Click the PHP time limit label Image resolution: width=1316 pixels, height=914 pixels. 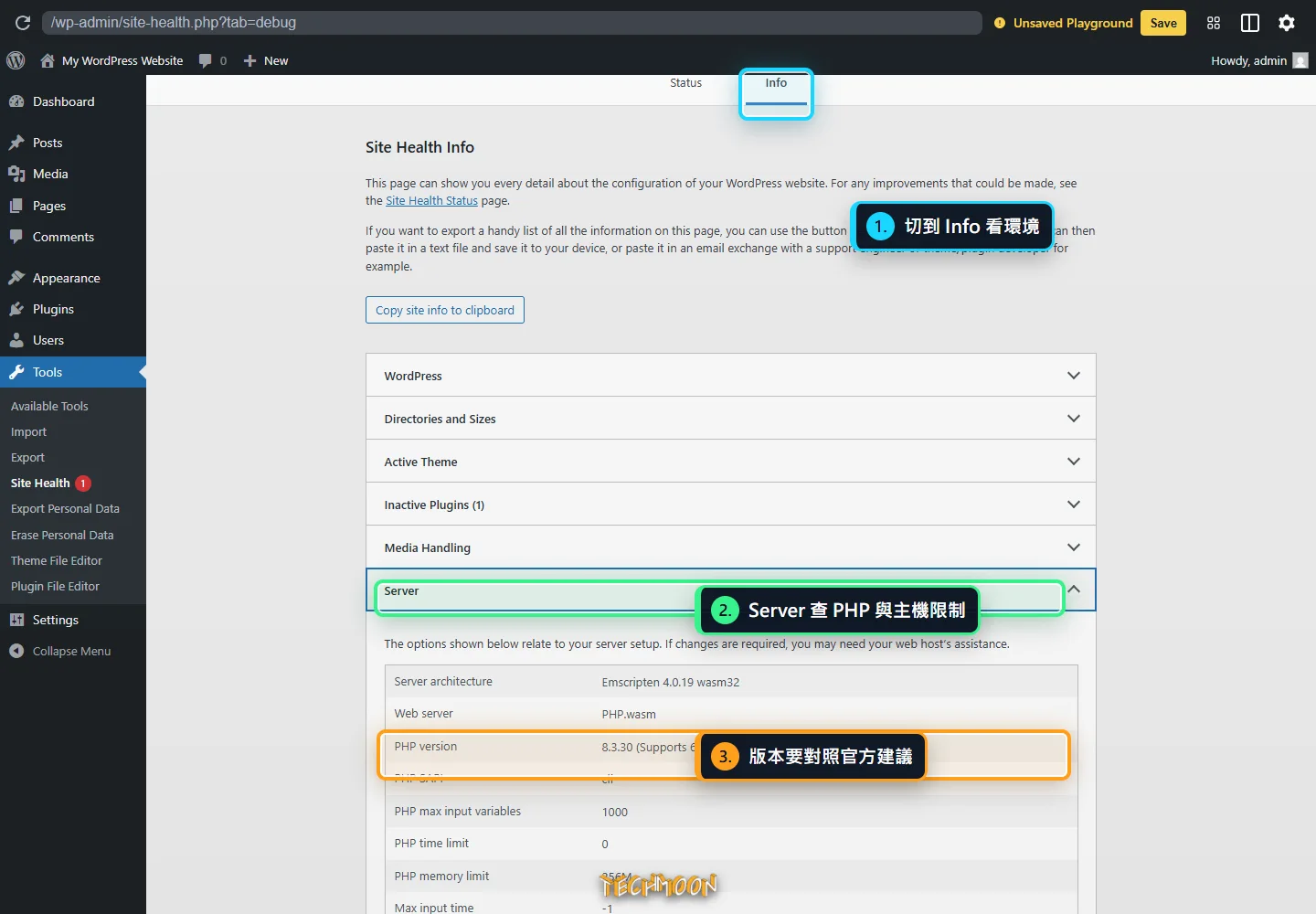coord(431,844)
